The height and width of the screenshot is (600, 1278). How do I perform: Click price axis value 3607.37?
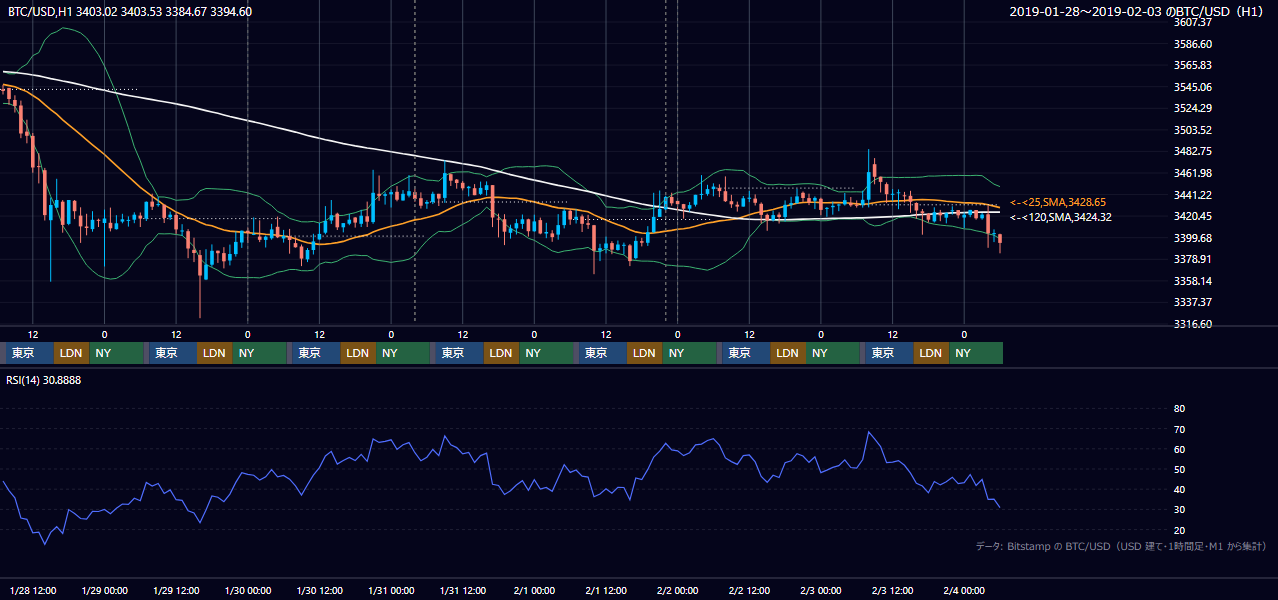pos(1192,22)
